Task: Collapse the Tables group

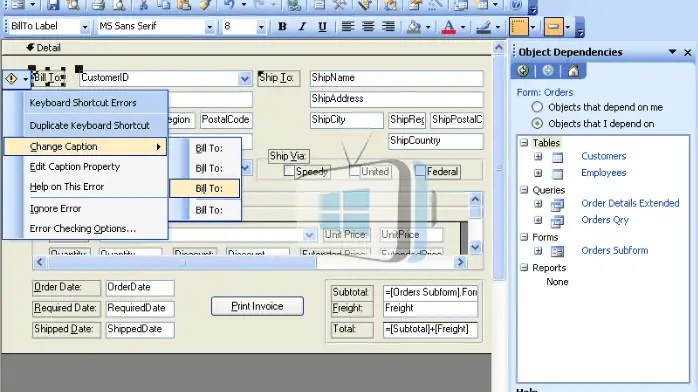Action: coord(524,143)
